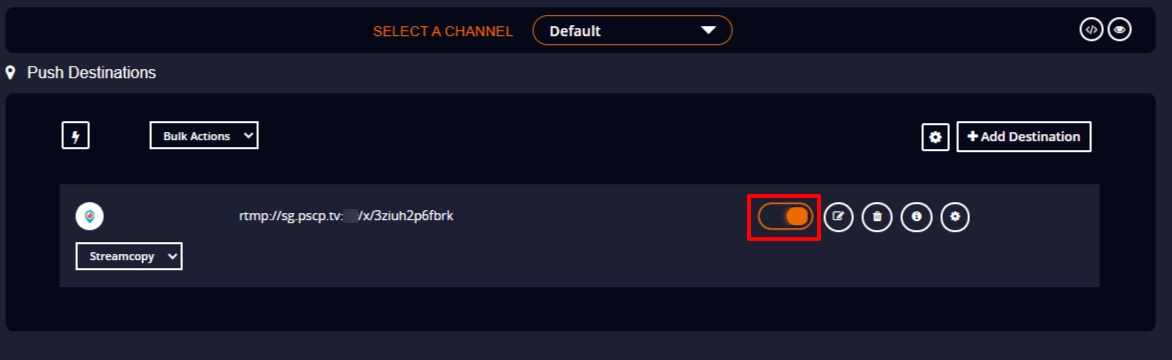
Task: Click the triangle arrow in channel selector
Action: (x=708, y=31)
